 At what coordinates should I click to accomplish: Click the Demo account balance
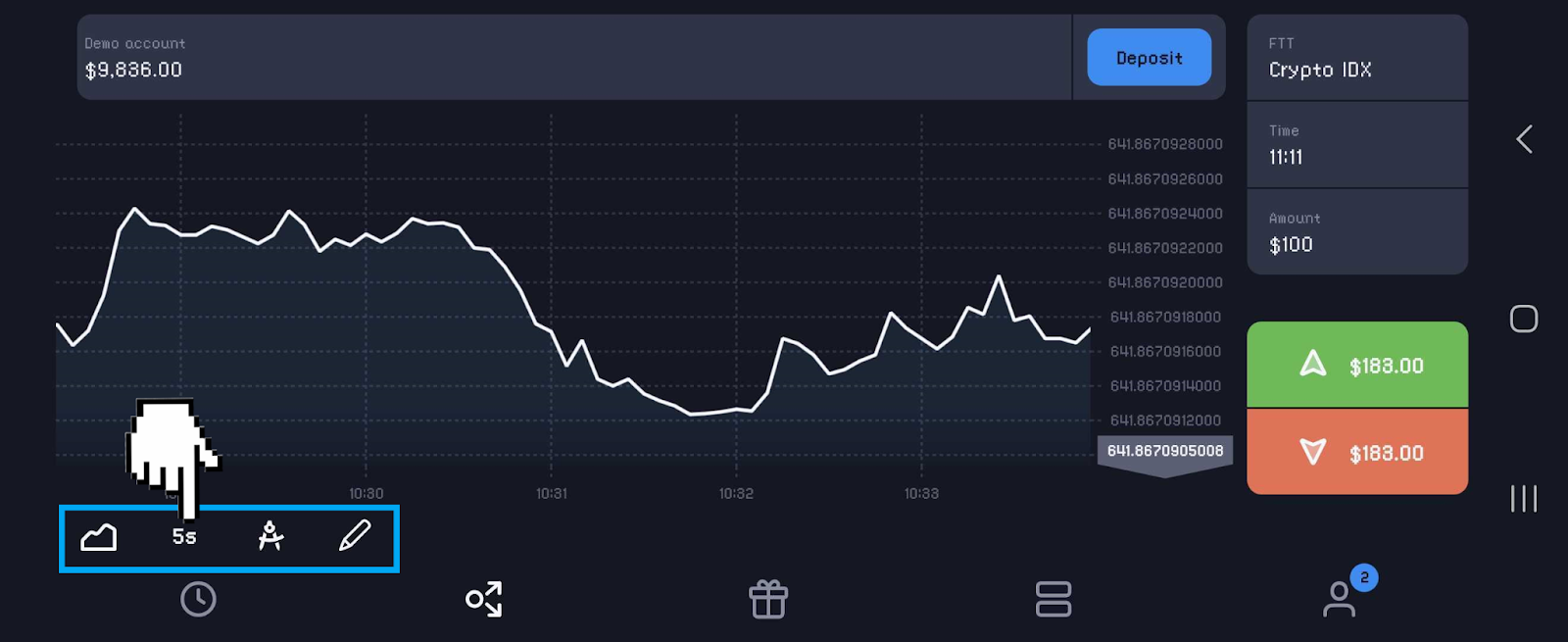[134, 58]
